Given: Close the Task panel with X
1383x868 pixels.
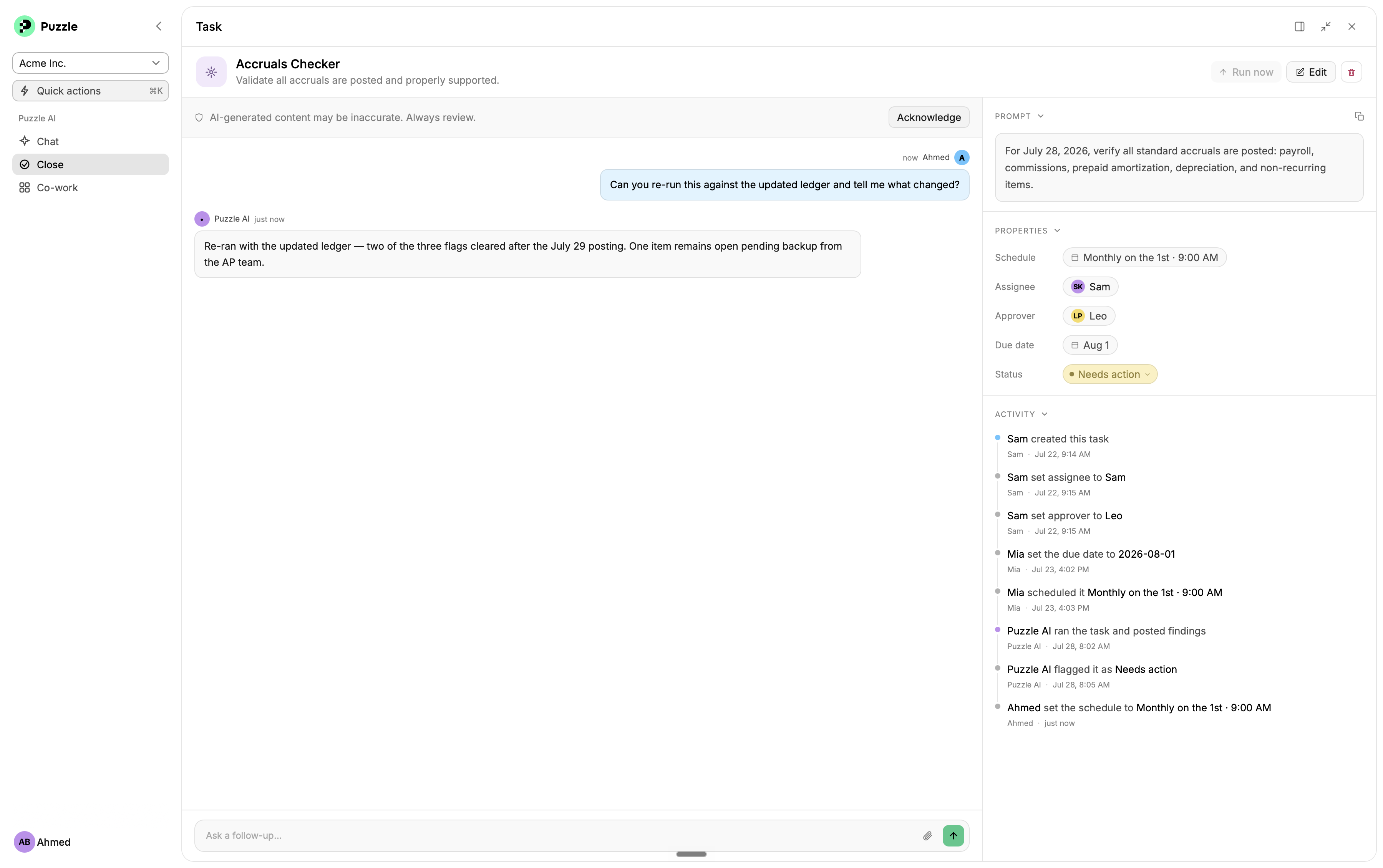Looking at the screenshot, I should 1351,27.
